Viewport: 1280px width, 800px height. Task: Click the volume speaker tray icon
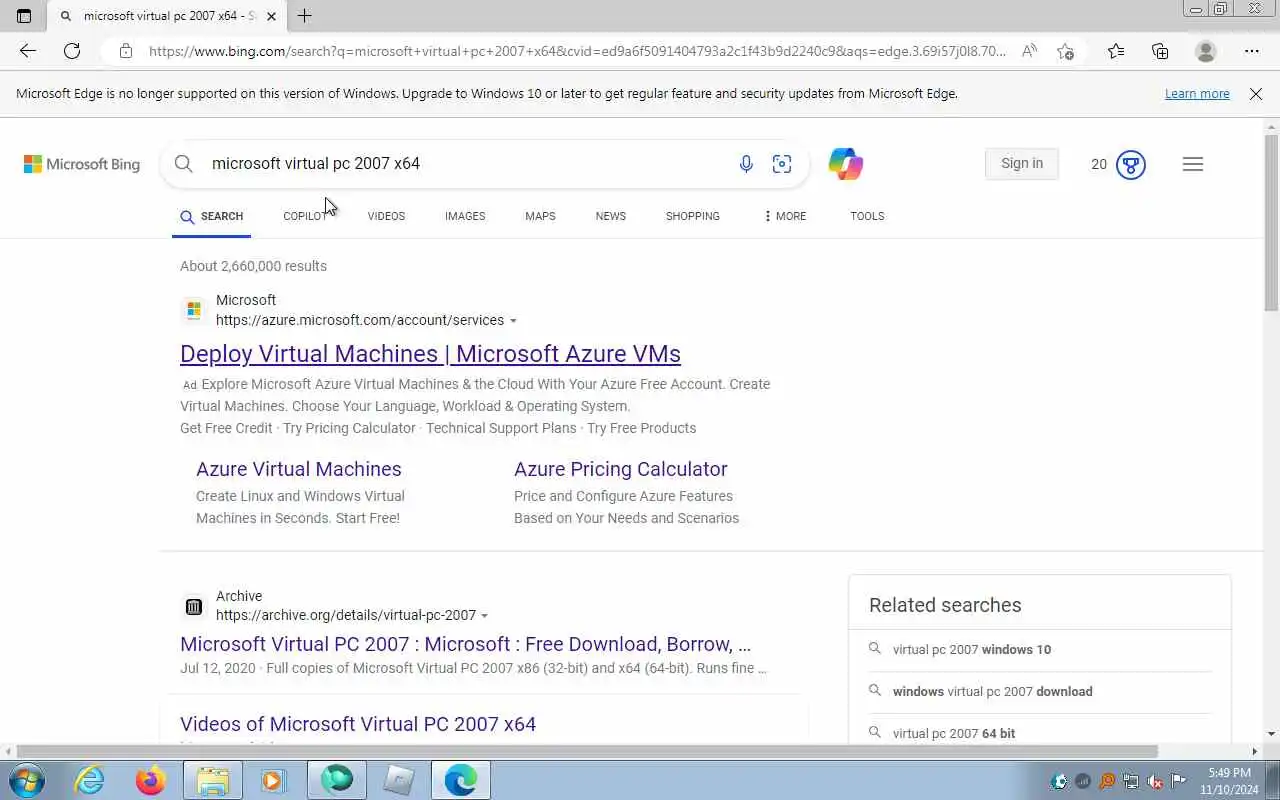(1155, 782)
